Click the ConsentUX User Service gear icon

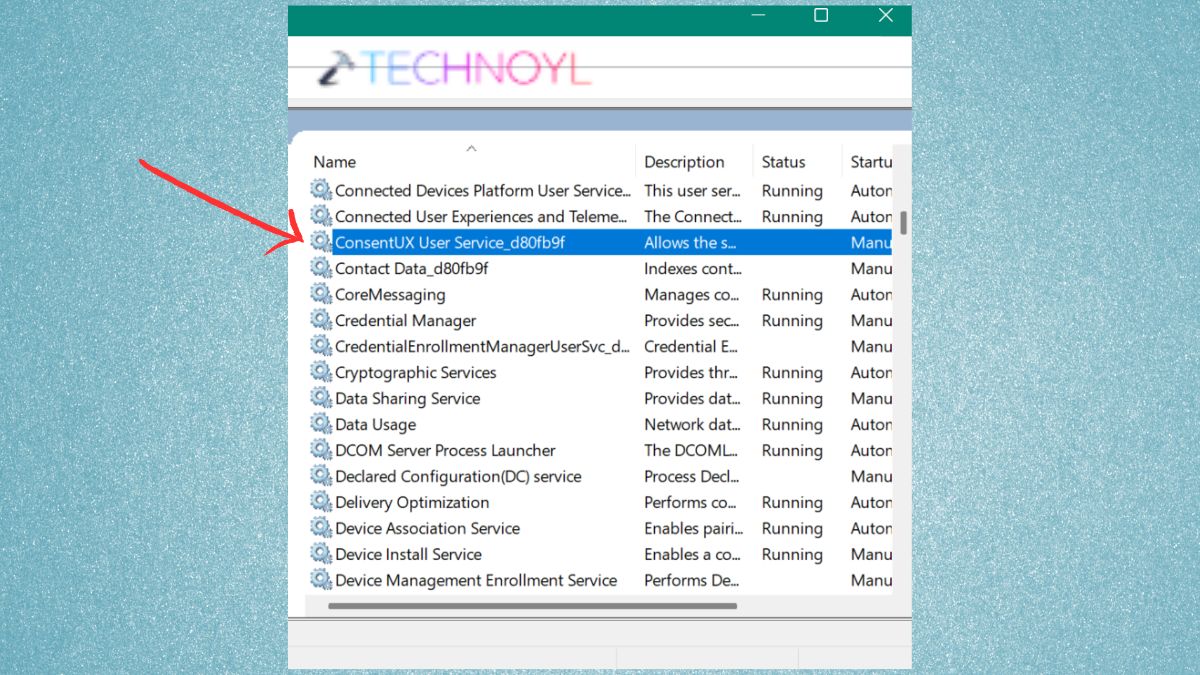click(x=321, y=242)
